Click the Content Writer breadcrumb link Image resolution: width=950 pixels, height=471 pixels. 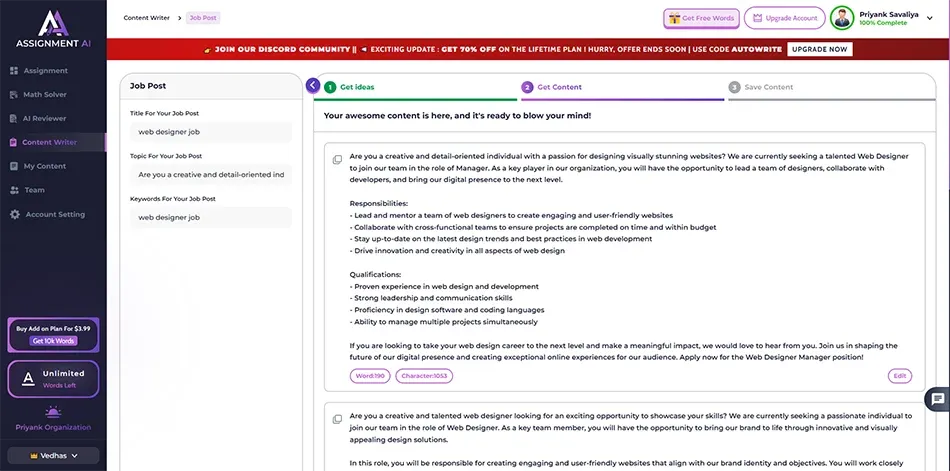146,18
